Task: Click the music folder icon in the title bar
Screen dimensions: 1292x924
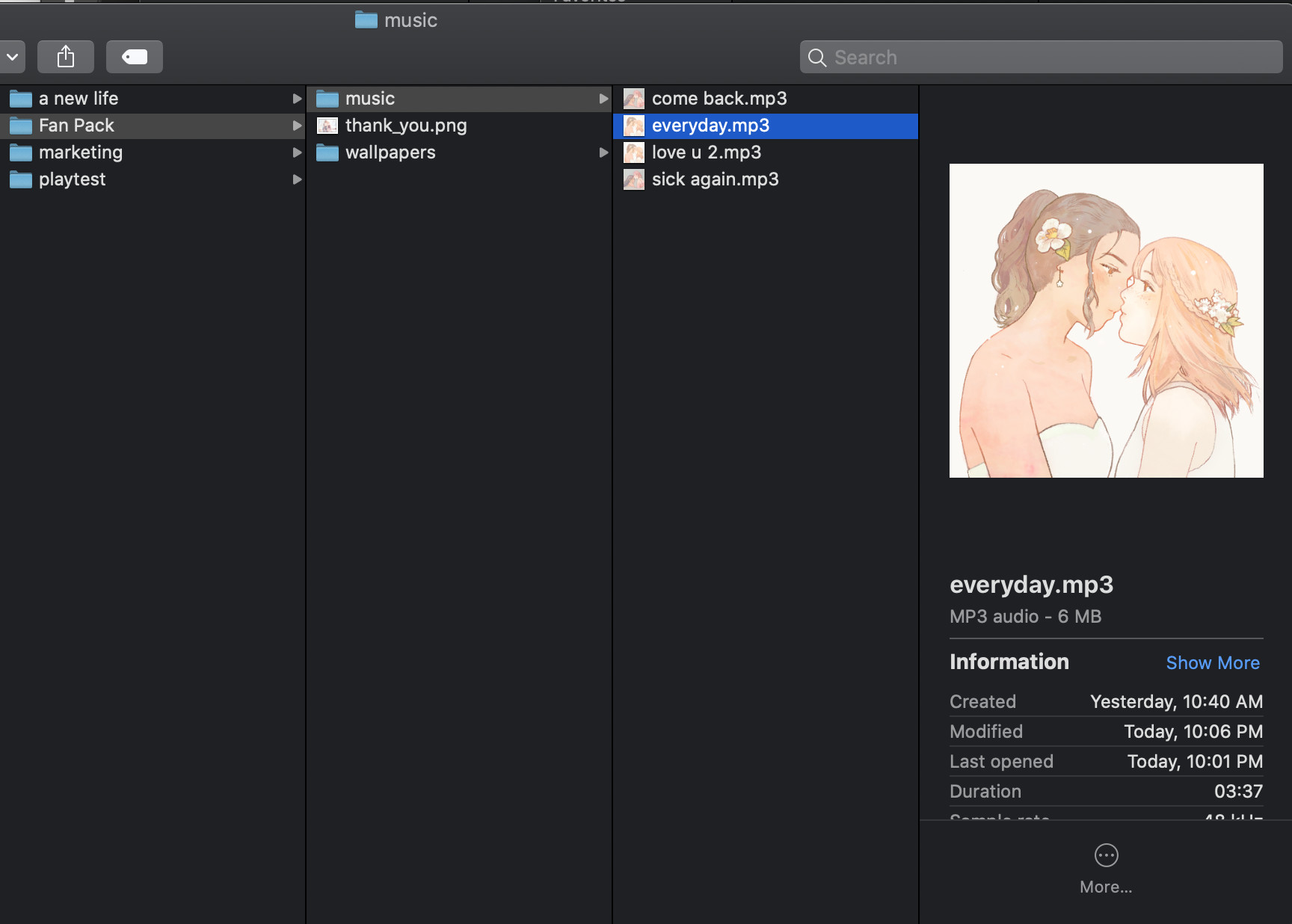Action: pos(366,20)
